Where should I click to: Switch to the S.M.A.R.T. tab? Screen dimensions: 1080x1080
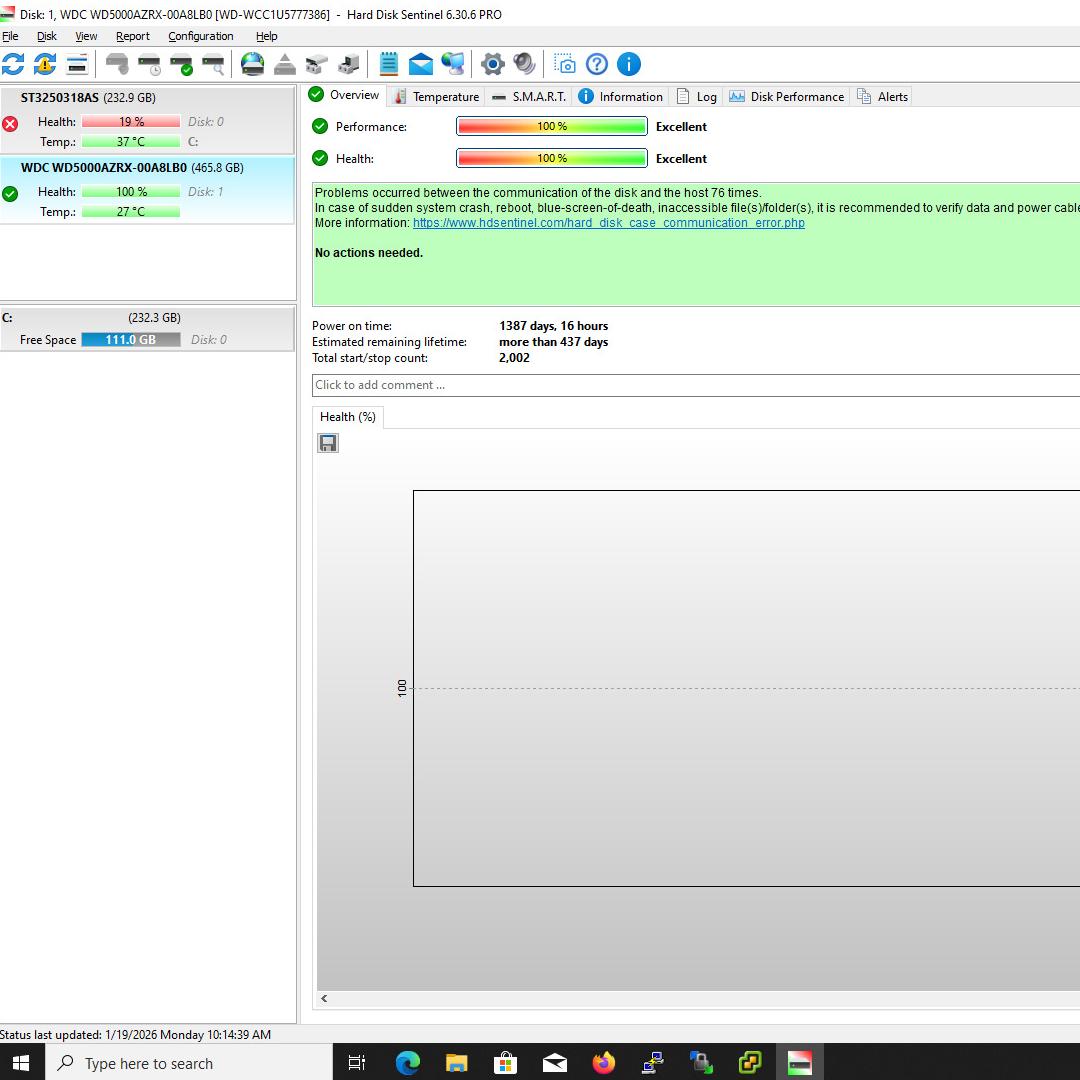pyautogui.click(x=529, y=97)
